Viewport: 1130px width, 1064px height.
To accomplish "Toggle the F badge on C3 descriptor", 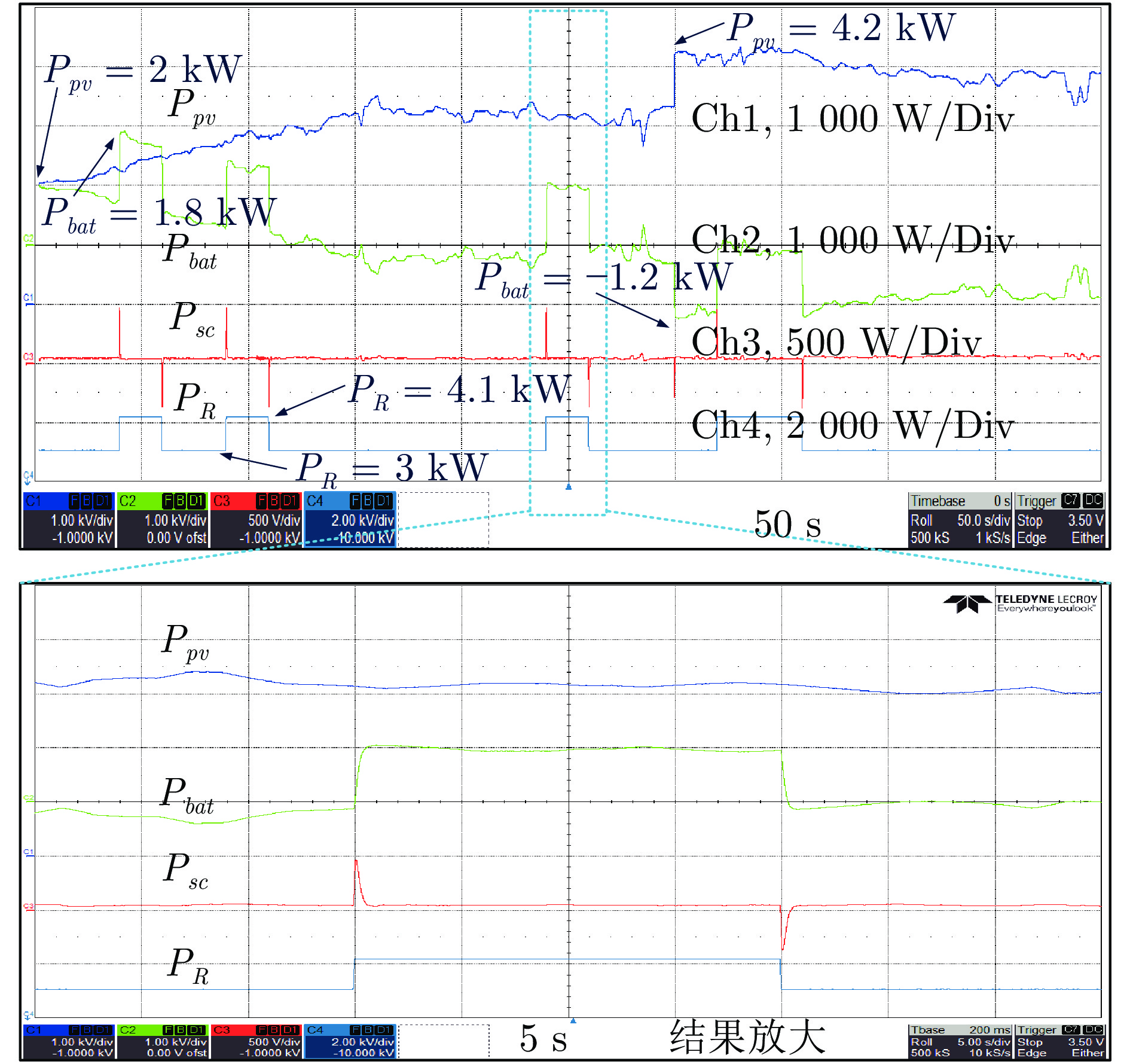I will click(261, 501).
